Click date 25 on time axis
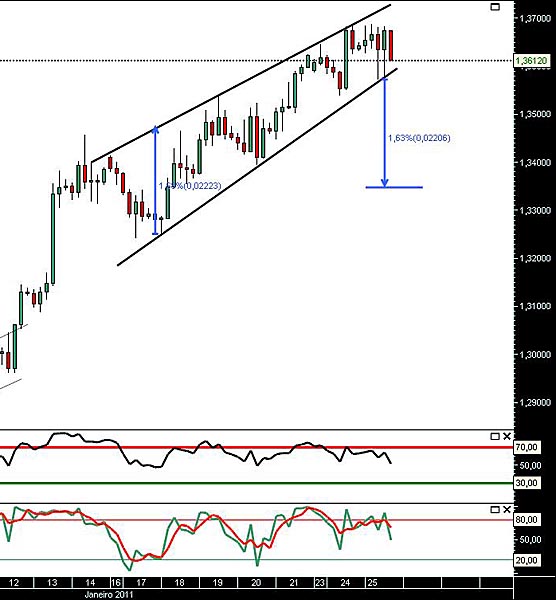556x600 pixels. click(372, 582)
